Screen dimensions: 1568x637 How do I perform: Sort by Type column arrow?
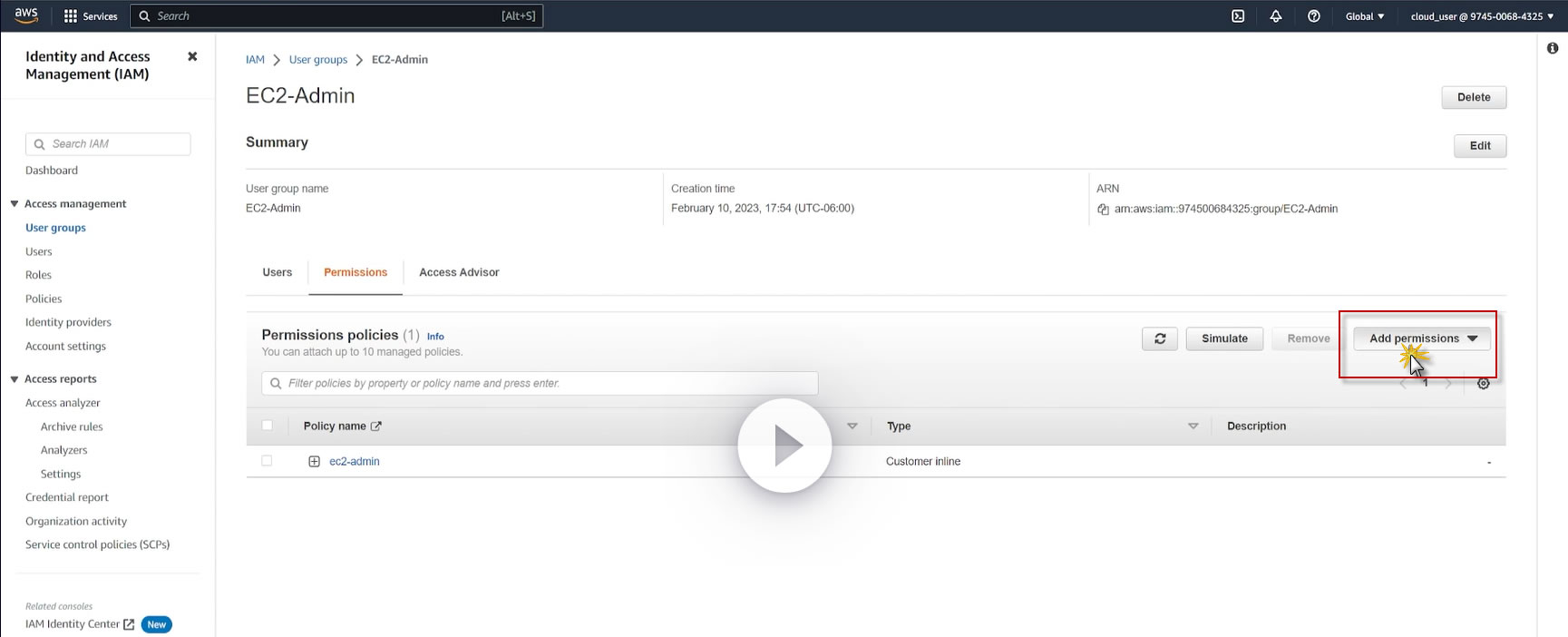[1193, 426]
